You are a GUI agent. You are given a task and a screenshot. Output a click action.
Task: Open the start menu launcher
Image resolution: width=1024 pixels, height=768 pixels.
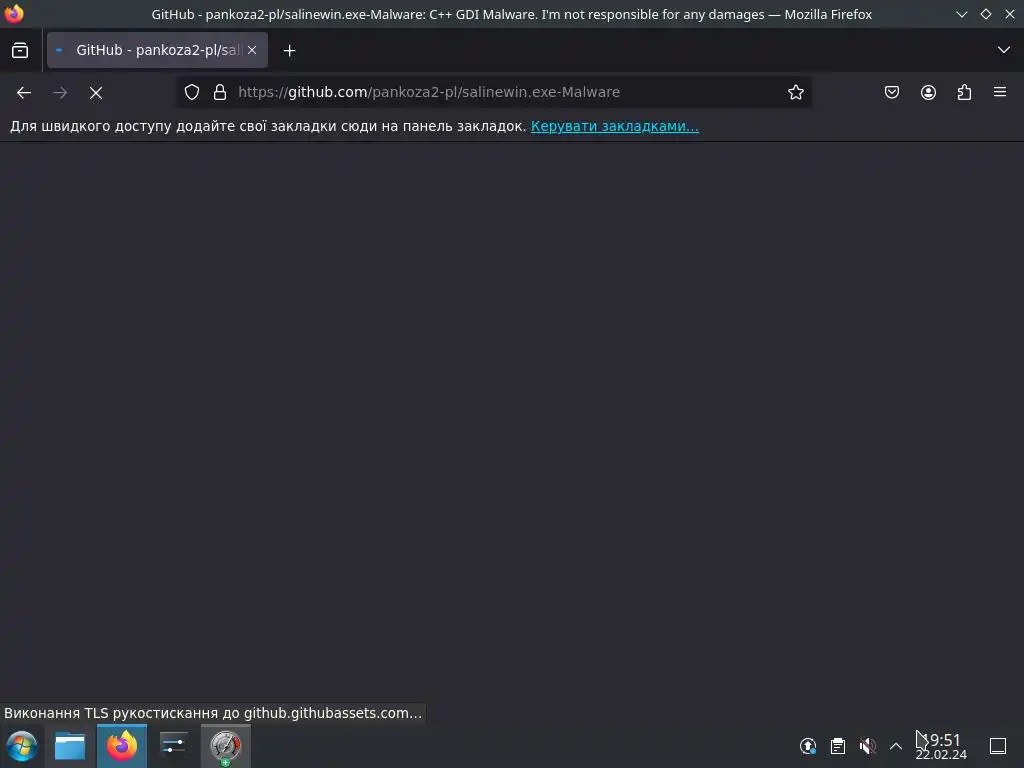click(21, 746)
